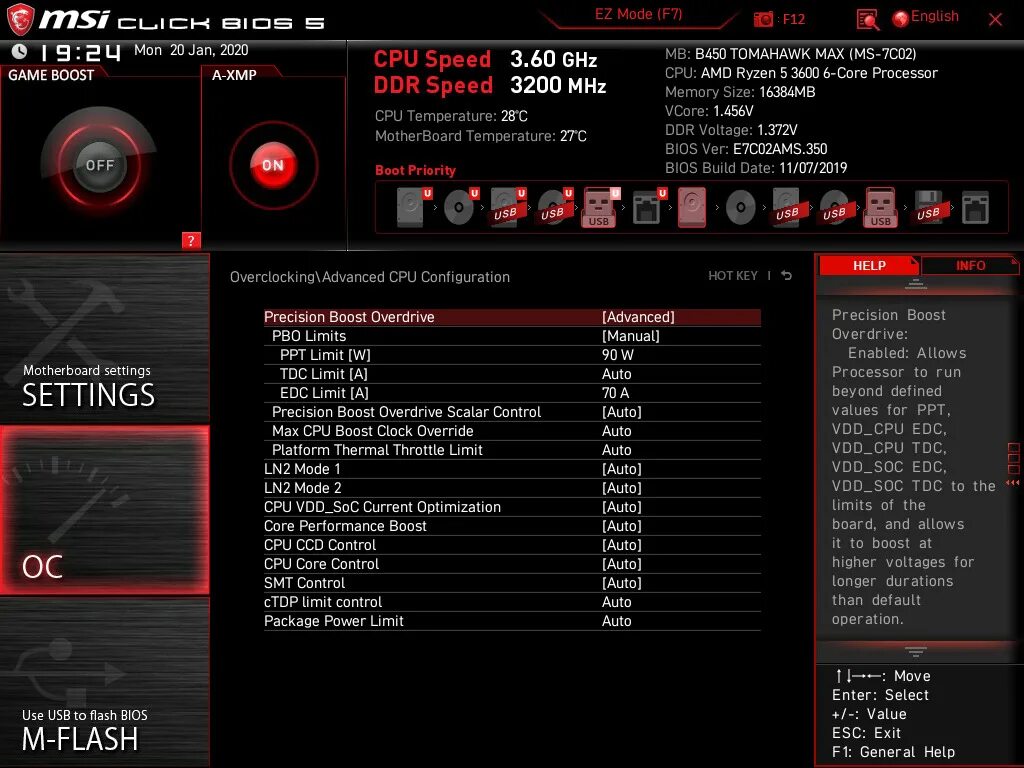Click the date Mon 20 Jan, 2020
Viewport: 1024px width, 768px height.
(191, 50)
